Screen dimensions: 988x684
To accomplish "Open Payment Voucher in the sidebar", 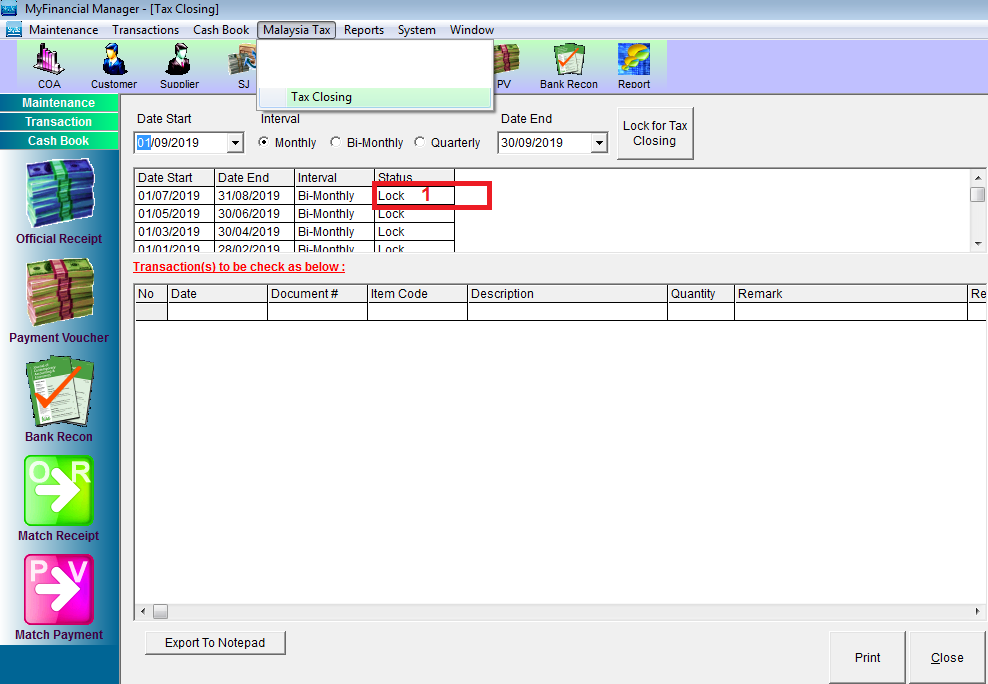I will pos(59,300).
